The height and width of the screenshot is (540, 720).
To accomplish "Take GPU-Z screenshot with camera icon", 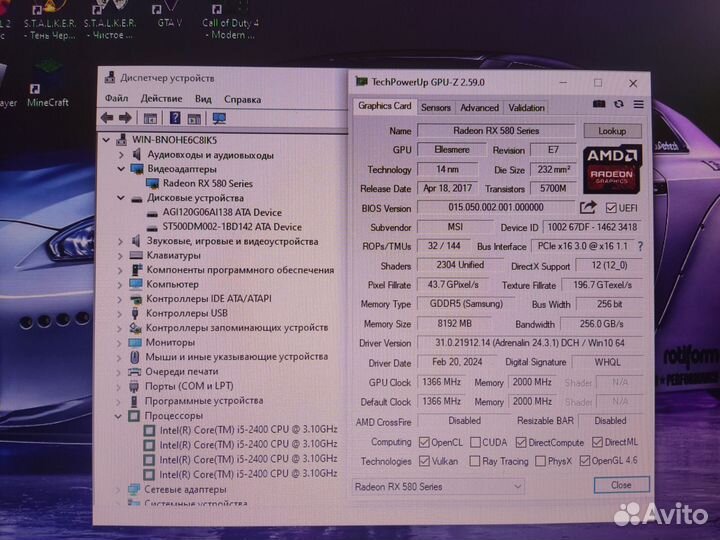I will pos(599,104).
